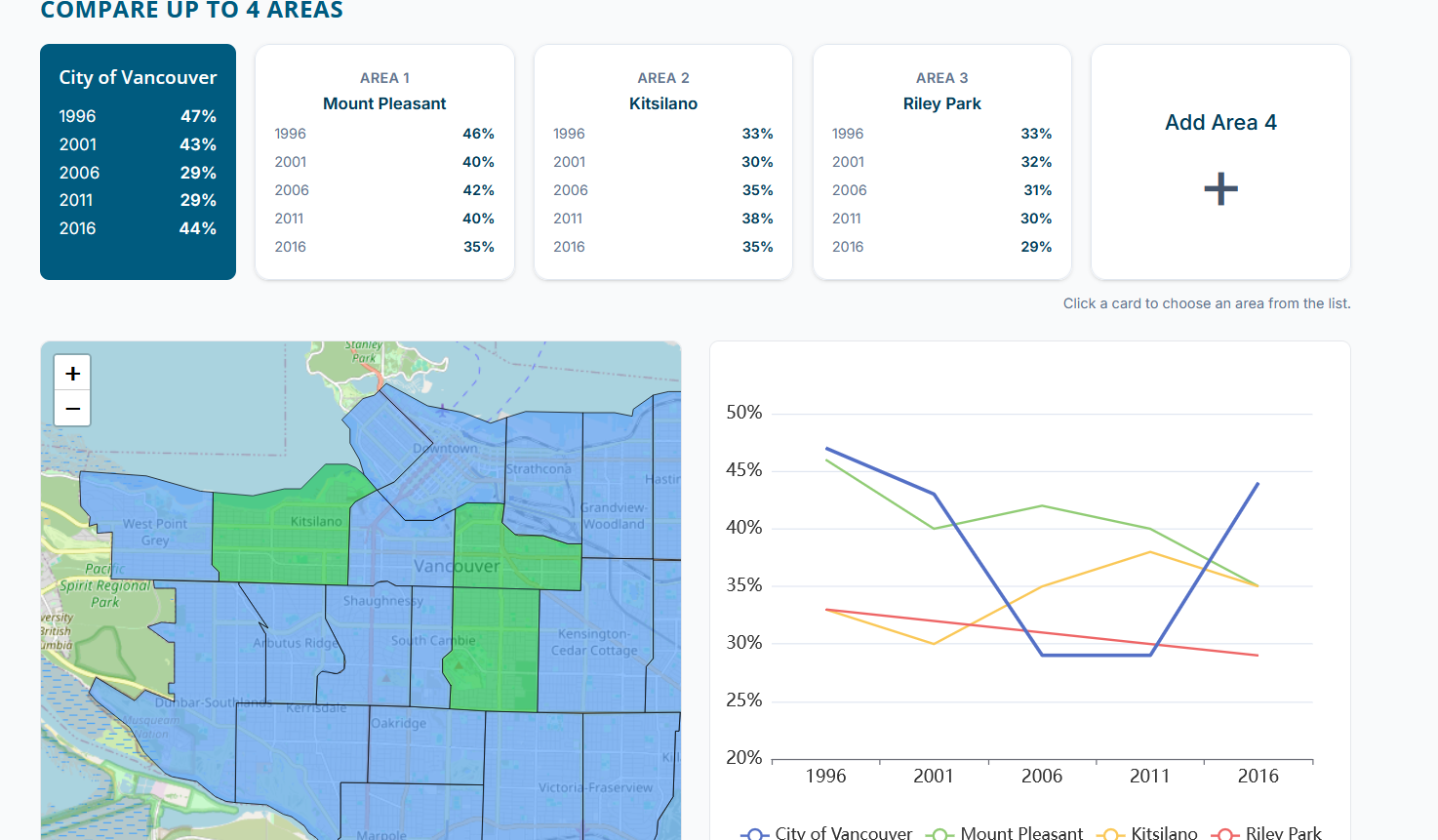Zoom in on the map
The height and width of the screenshot is (840, 1438).
[x=73, y=374]
